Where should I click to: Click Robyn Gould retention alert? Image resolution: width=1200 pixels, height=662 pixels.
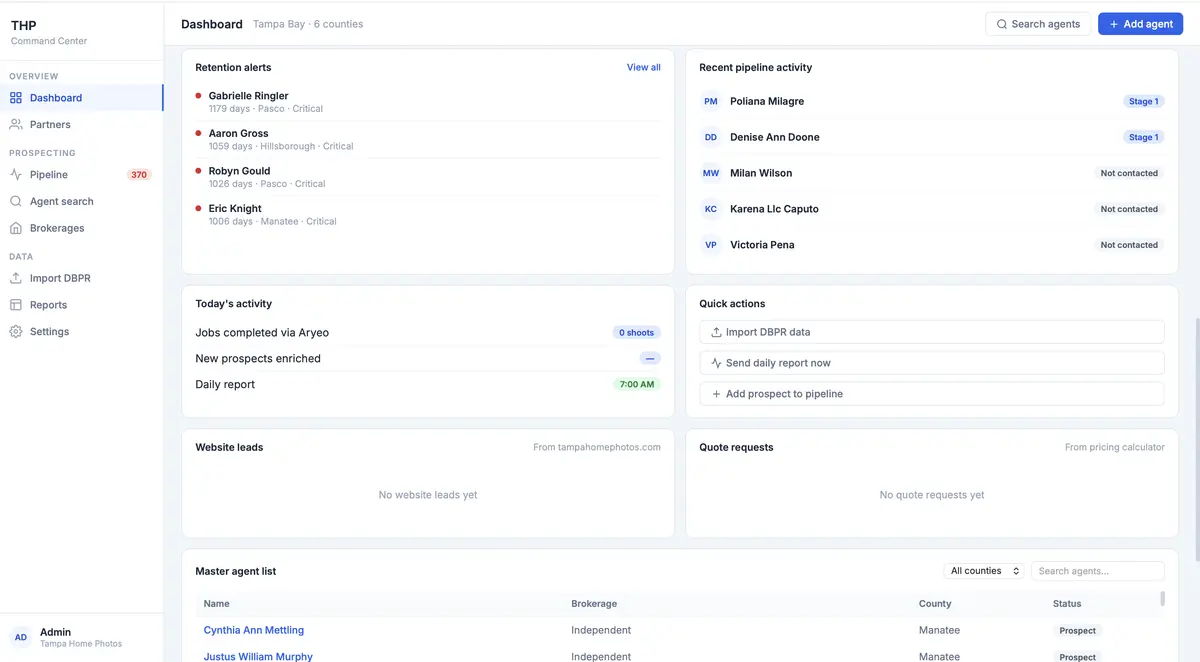428,177
